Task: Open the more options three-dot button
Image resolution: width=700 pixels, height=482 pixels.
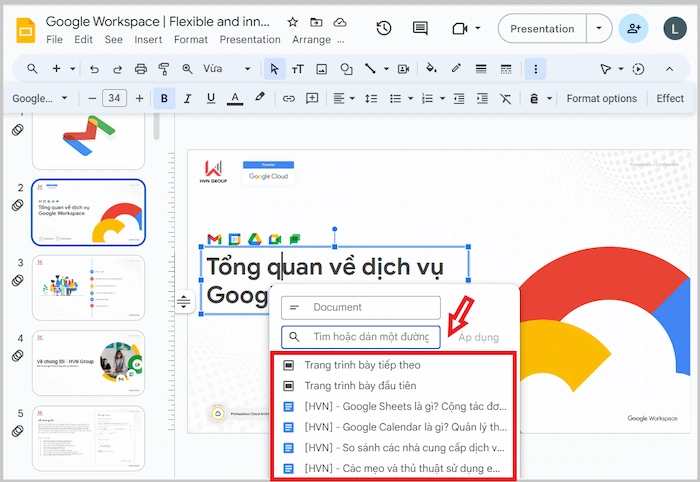Action: 535,69
